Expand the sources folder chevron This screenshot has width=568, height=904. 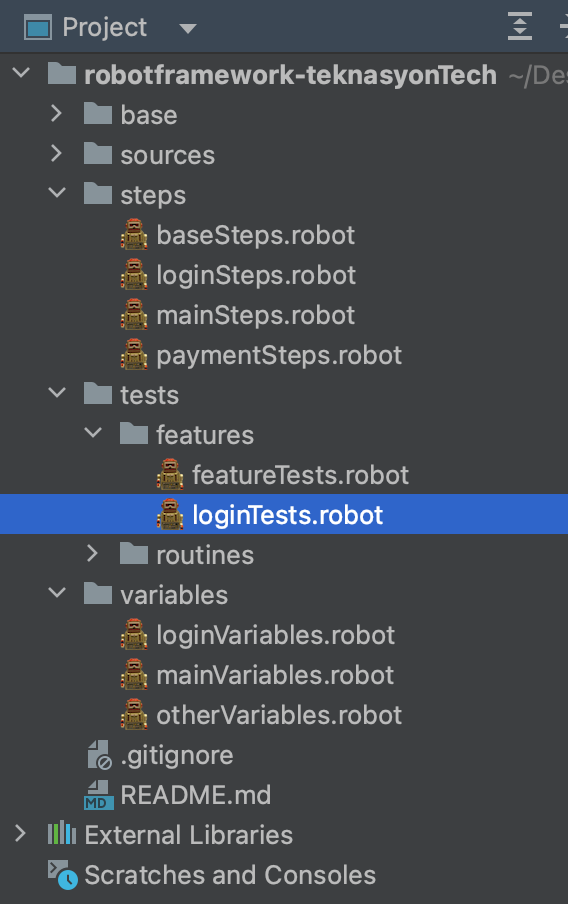click(x=56, y=153)
